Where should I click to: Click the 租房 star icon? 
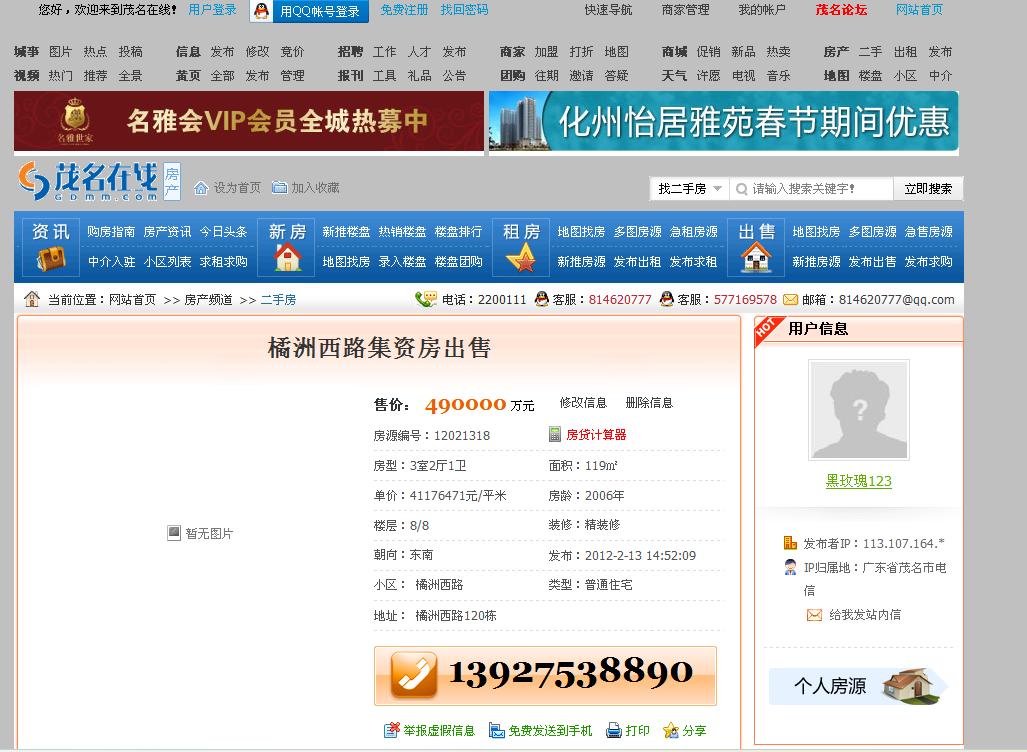point(521,259)
